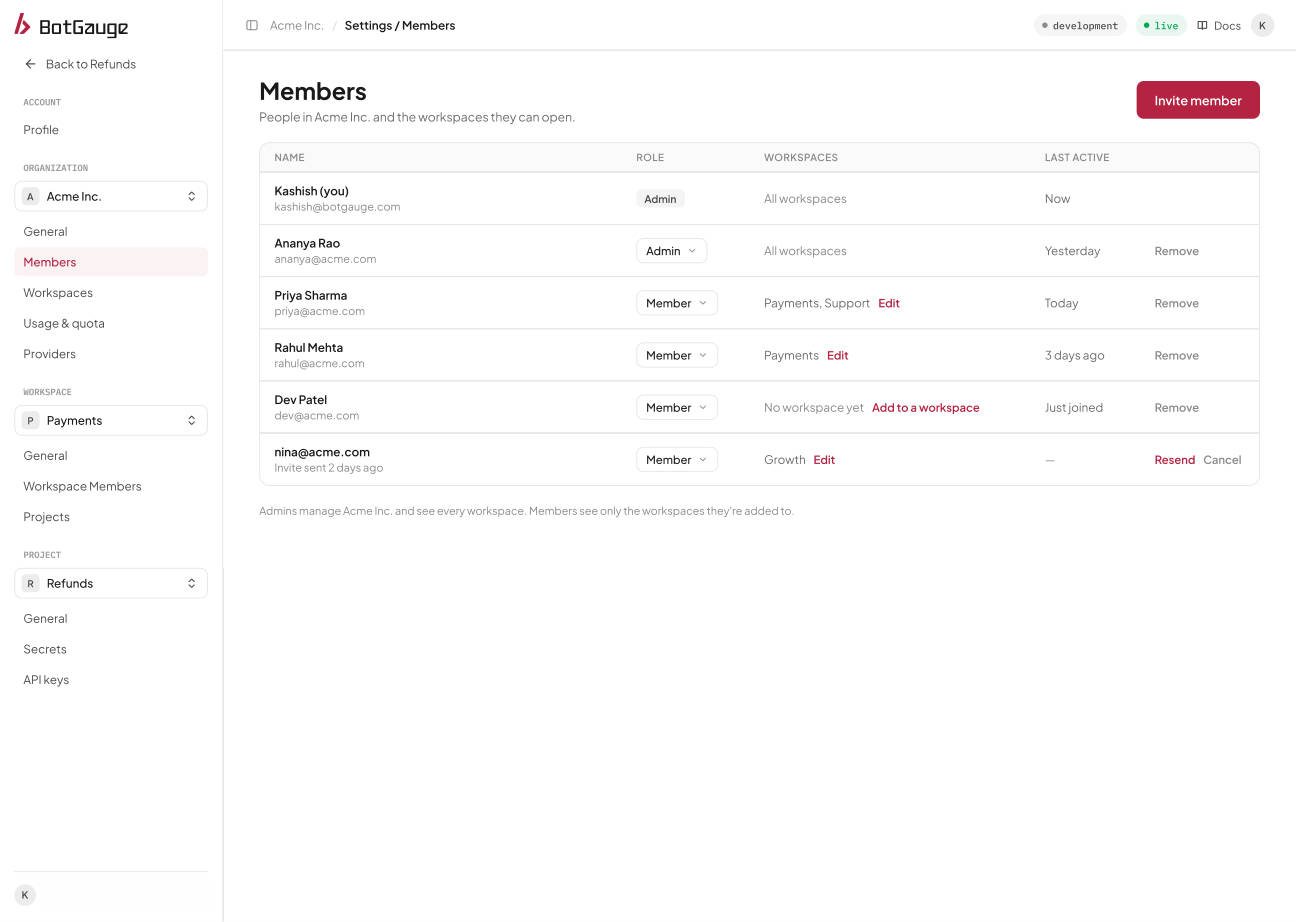Click the Settings / Members breadcrumb

coord(400,25)
